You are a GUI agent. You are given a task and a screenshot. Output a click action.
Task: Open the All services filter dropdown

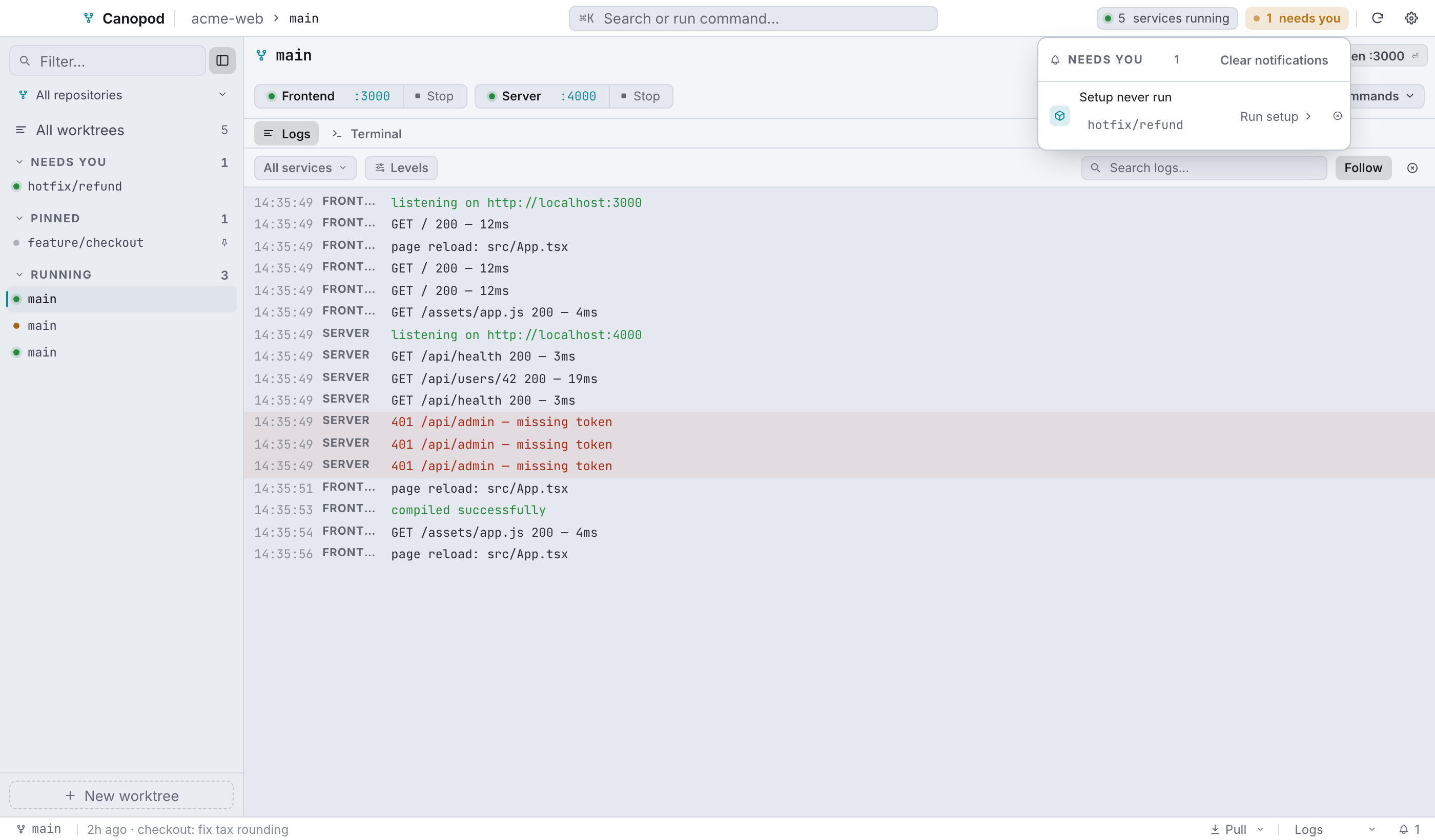coord(305,168)
